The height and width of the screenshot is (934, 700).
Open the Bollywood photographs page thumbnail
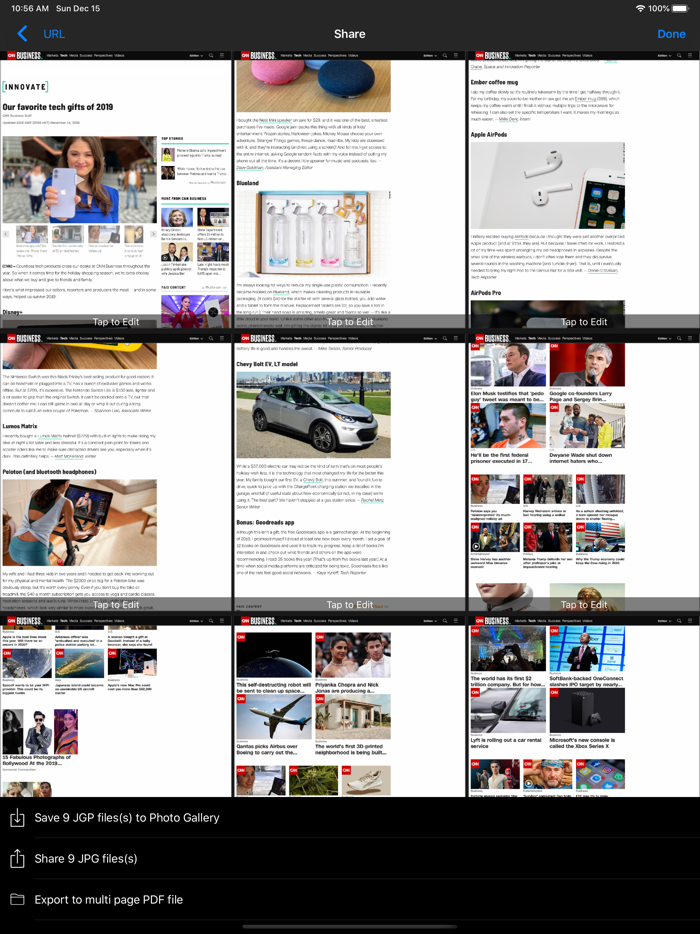pyautogui.click(x=116, y=706)
